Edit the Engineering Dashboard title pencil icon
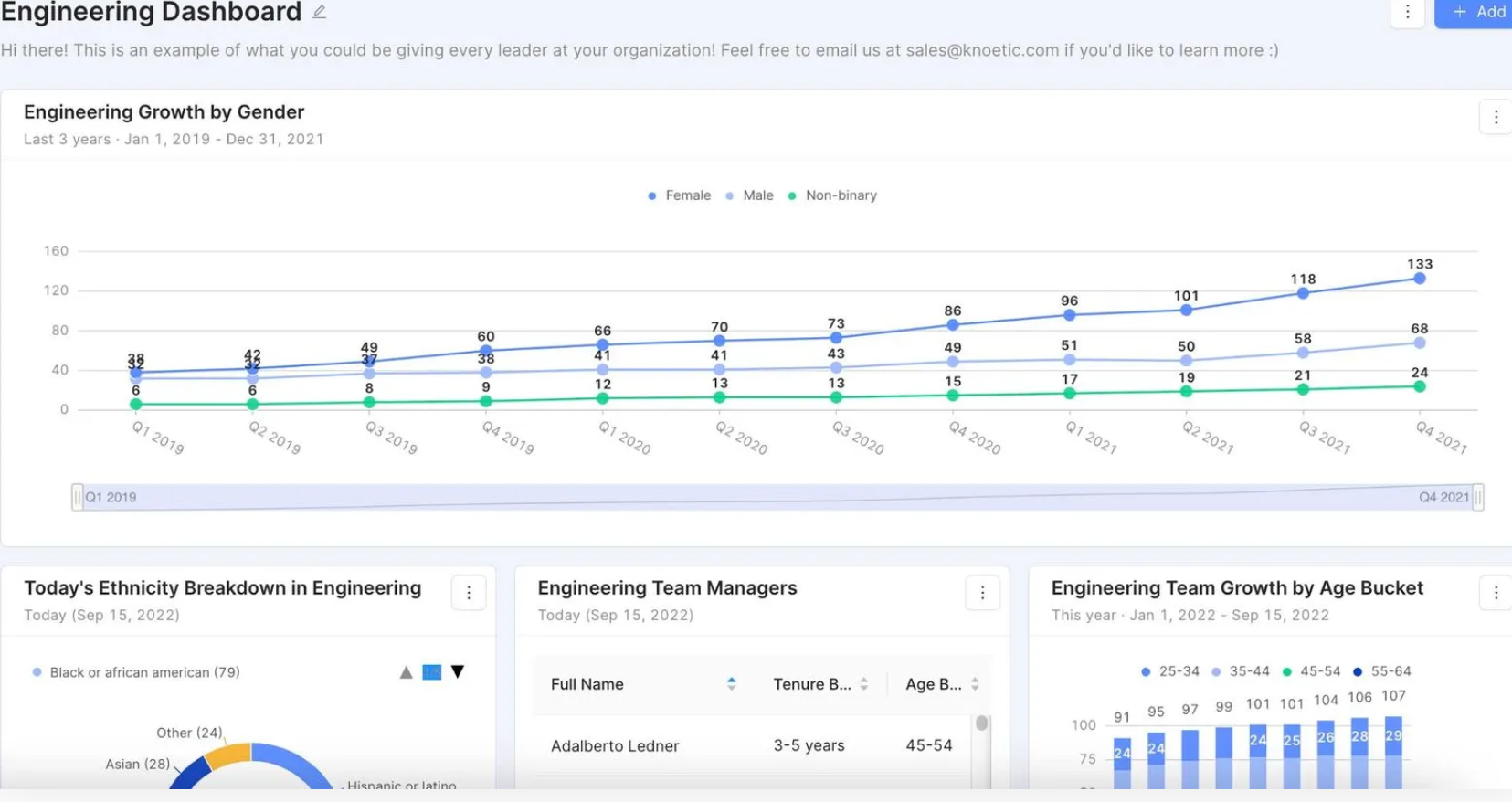The width and height of the screenshot is (1512, 802). coord(319,12)
